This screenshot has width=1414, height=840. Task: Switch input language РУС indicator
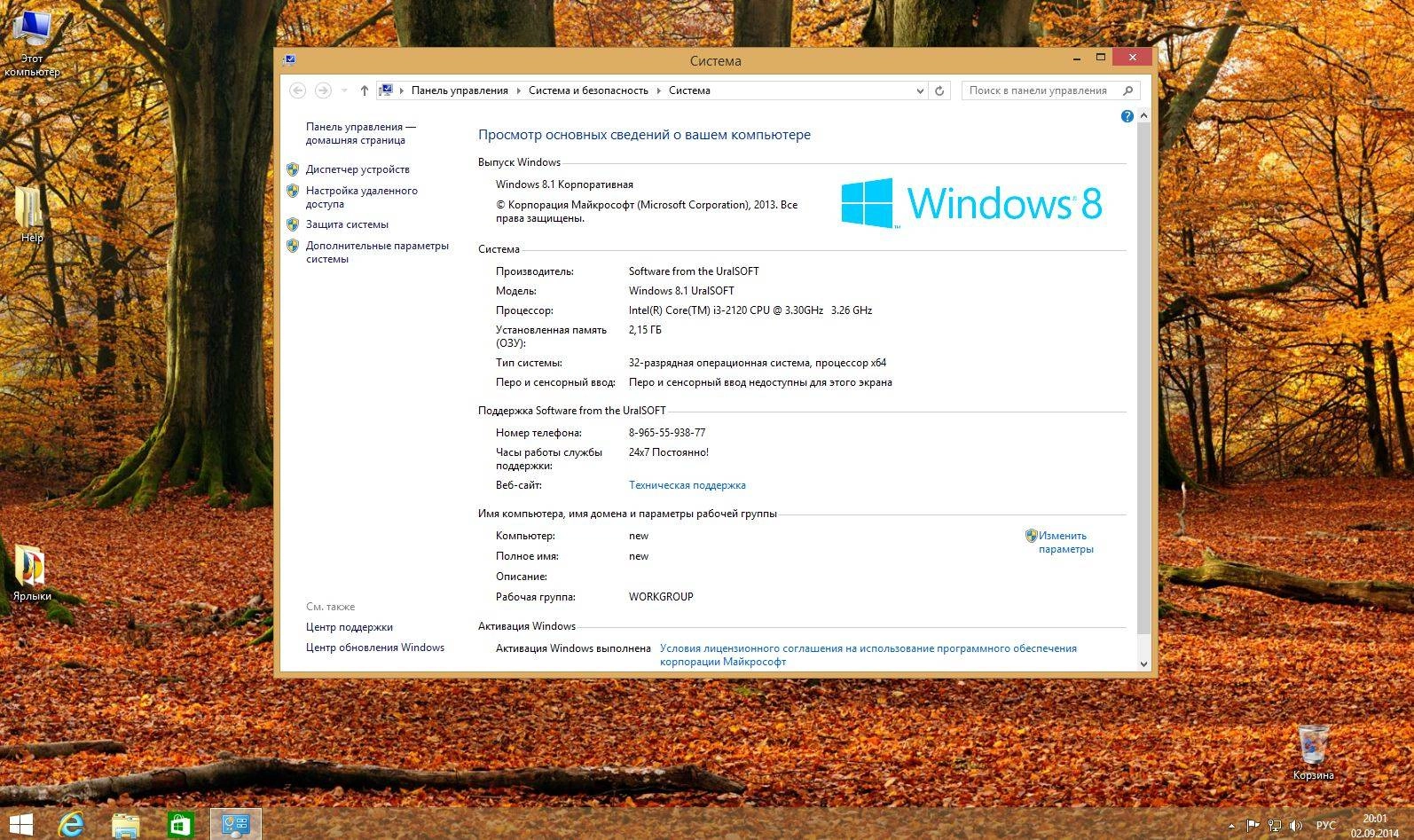(1325, 826)
